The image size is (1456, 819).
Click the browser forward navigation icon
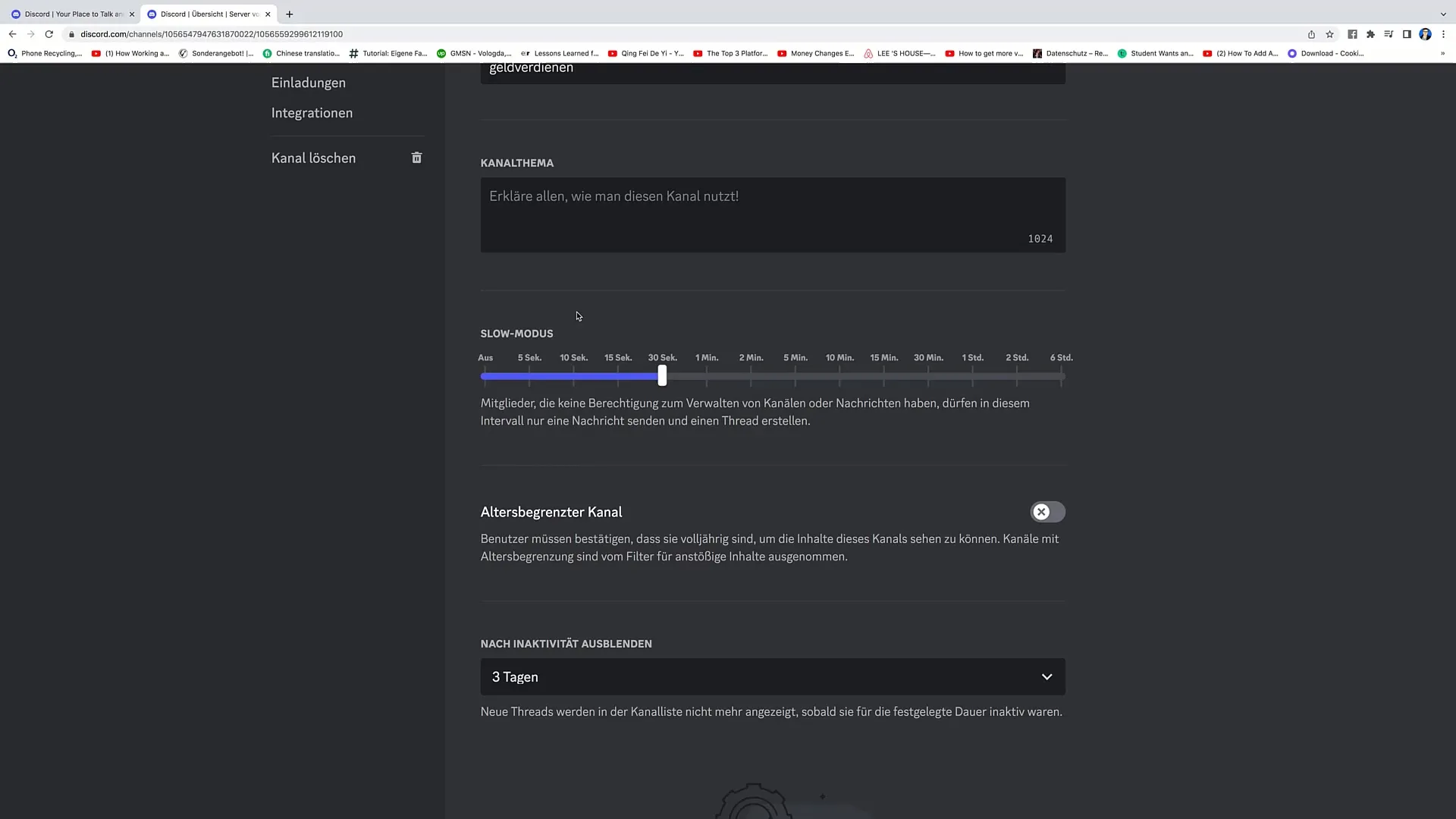coord(30,33)
